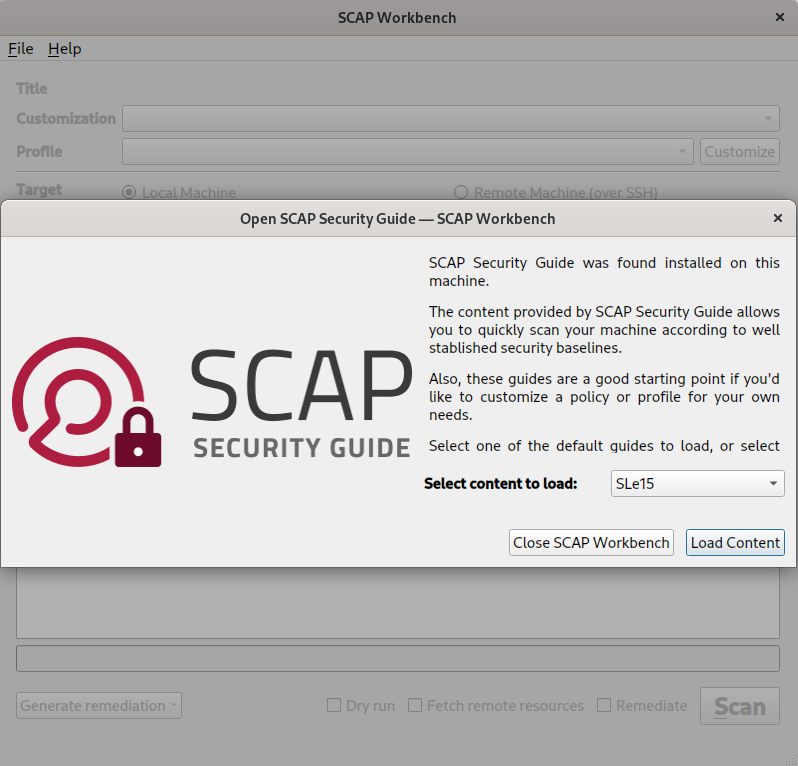
Task: Close the Open SCAP Security Guide dialog
Action: click(x=778, y=218)
